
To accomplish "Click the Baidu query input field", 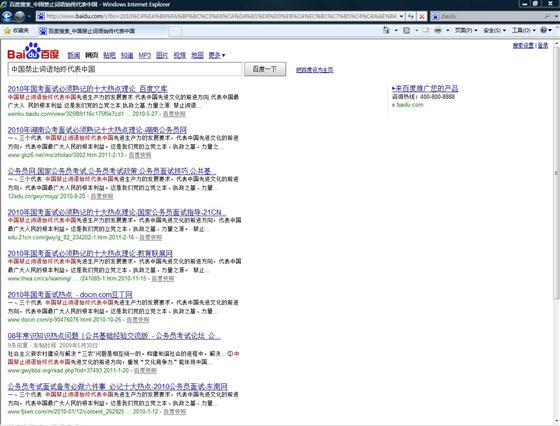I will click(x=125, y=69).
